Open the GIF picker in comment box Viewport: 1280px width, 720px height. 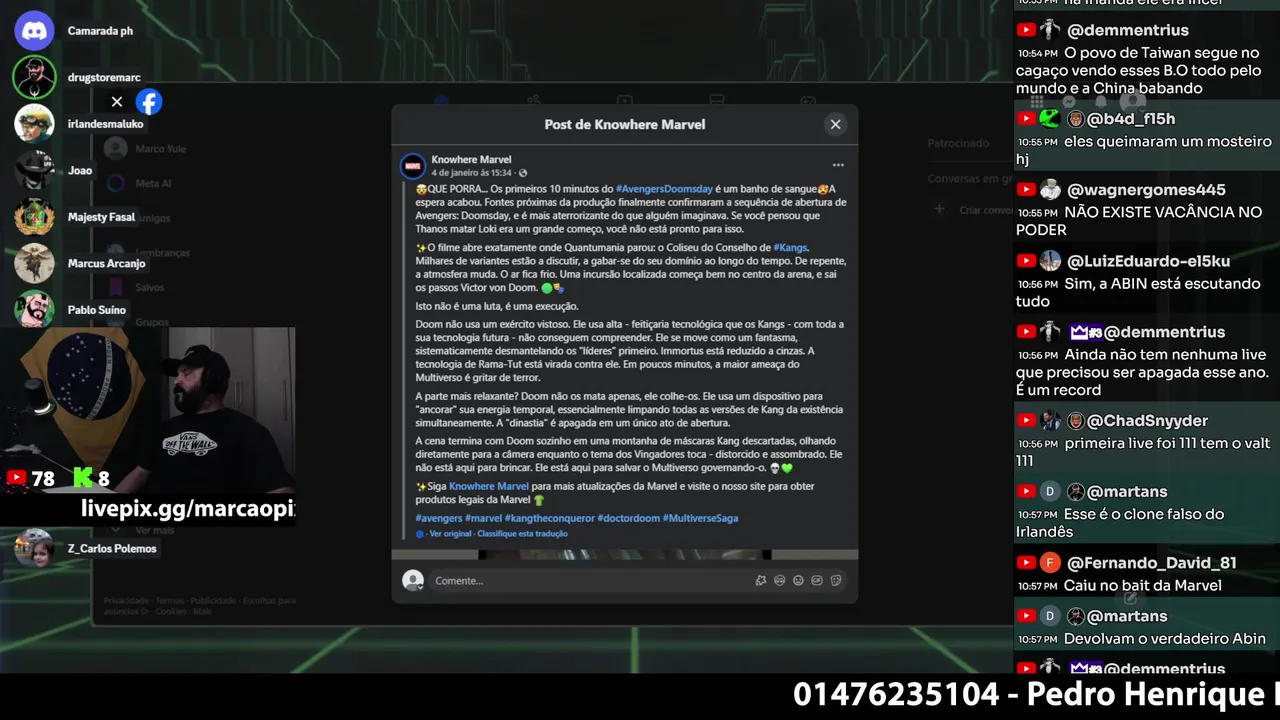point(817,580)
